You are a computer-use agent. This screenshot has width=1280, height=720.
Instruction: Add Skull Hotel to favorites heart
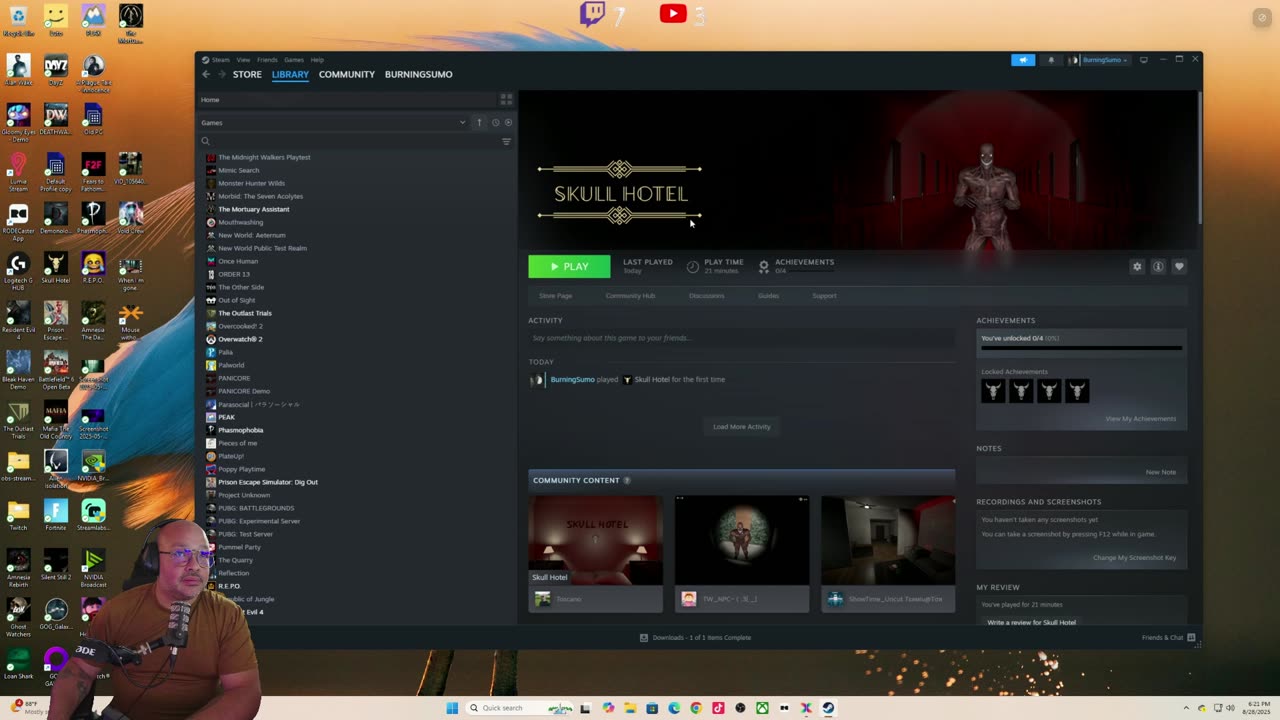pyautogui.click(x=1179, y=267)
